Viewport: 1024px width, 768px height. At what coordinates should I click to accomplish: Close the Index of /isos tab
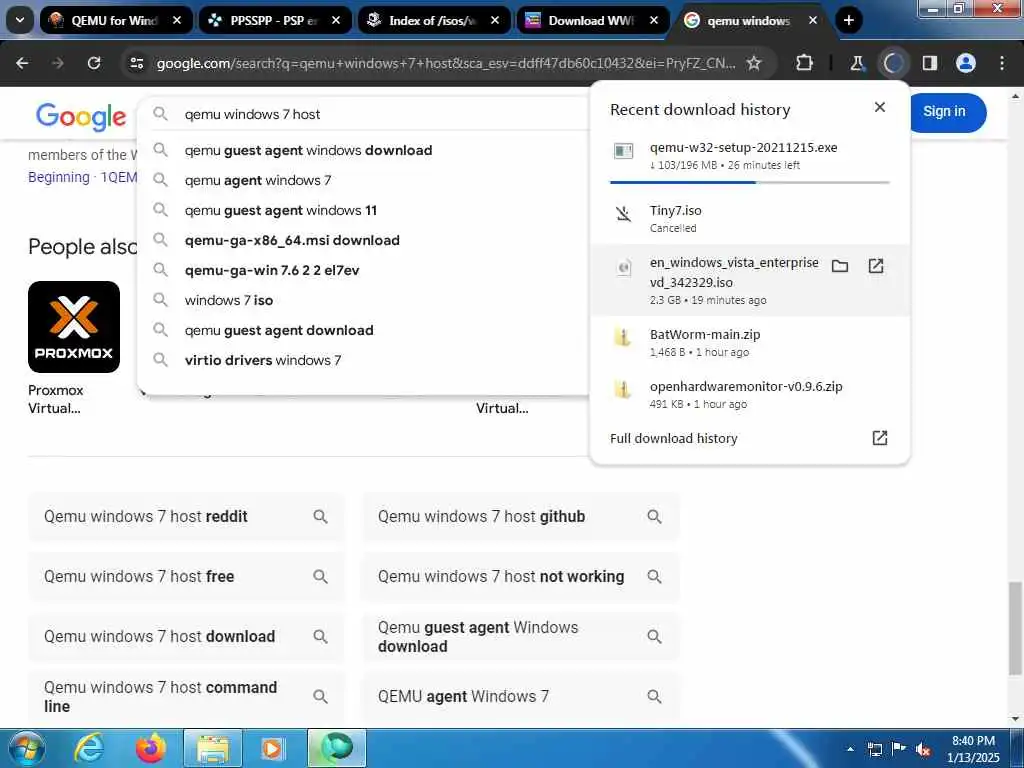pos(494,20)
